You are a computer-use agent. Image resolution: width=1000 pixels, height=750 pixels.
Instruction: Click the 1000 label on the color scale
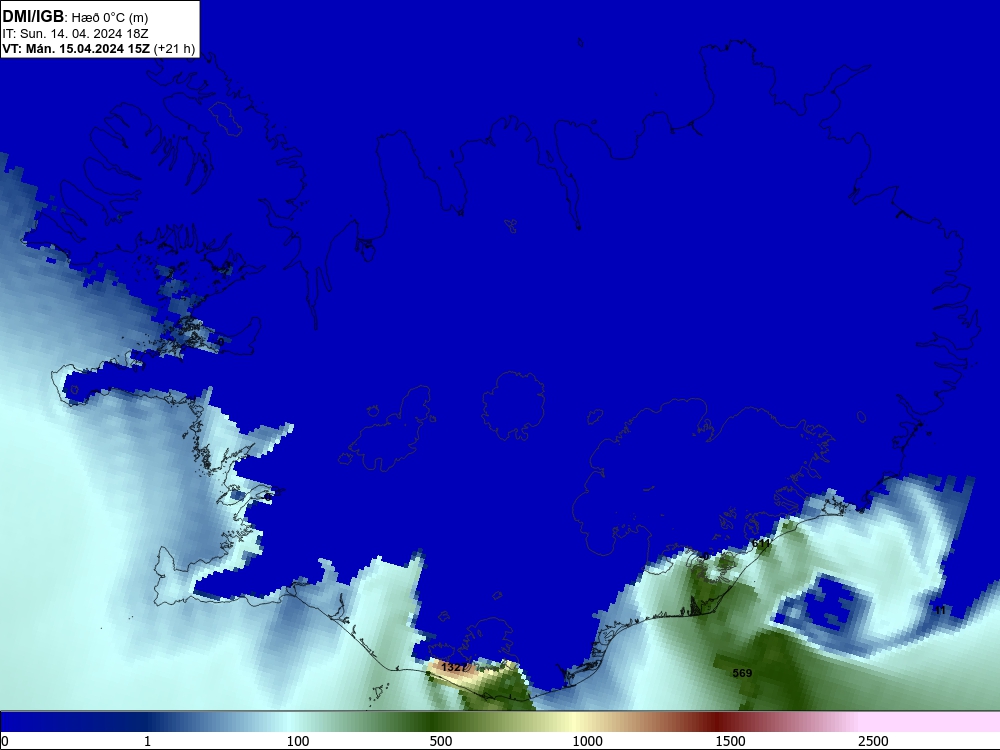587,741
